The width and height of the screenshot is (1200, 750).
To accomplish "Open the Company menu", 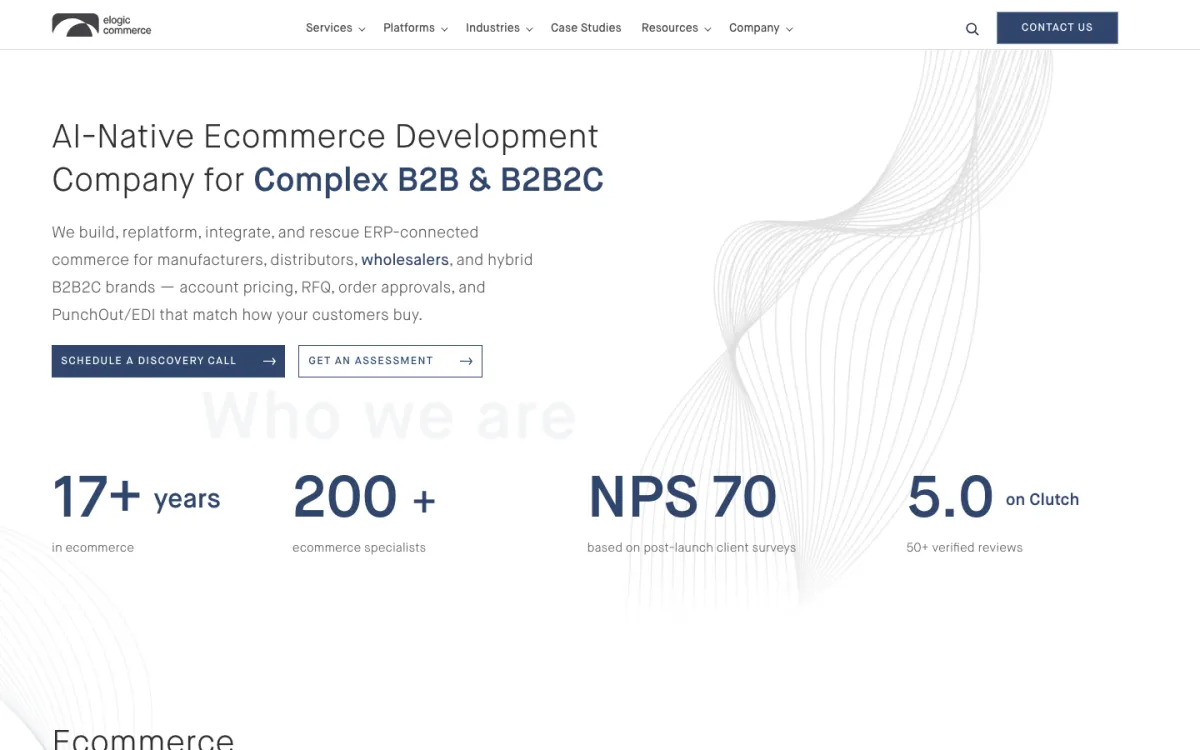I will coord(754,28).
